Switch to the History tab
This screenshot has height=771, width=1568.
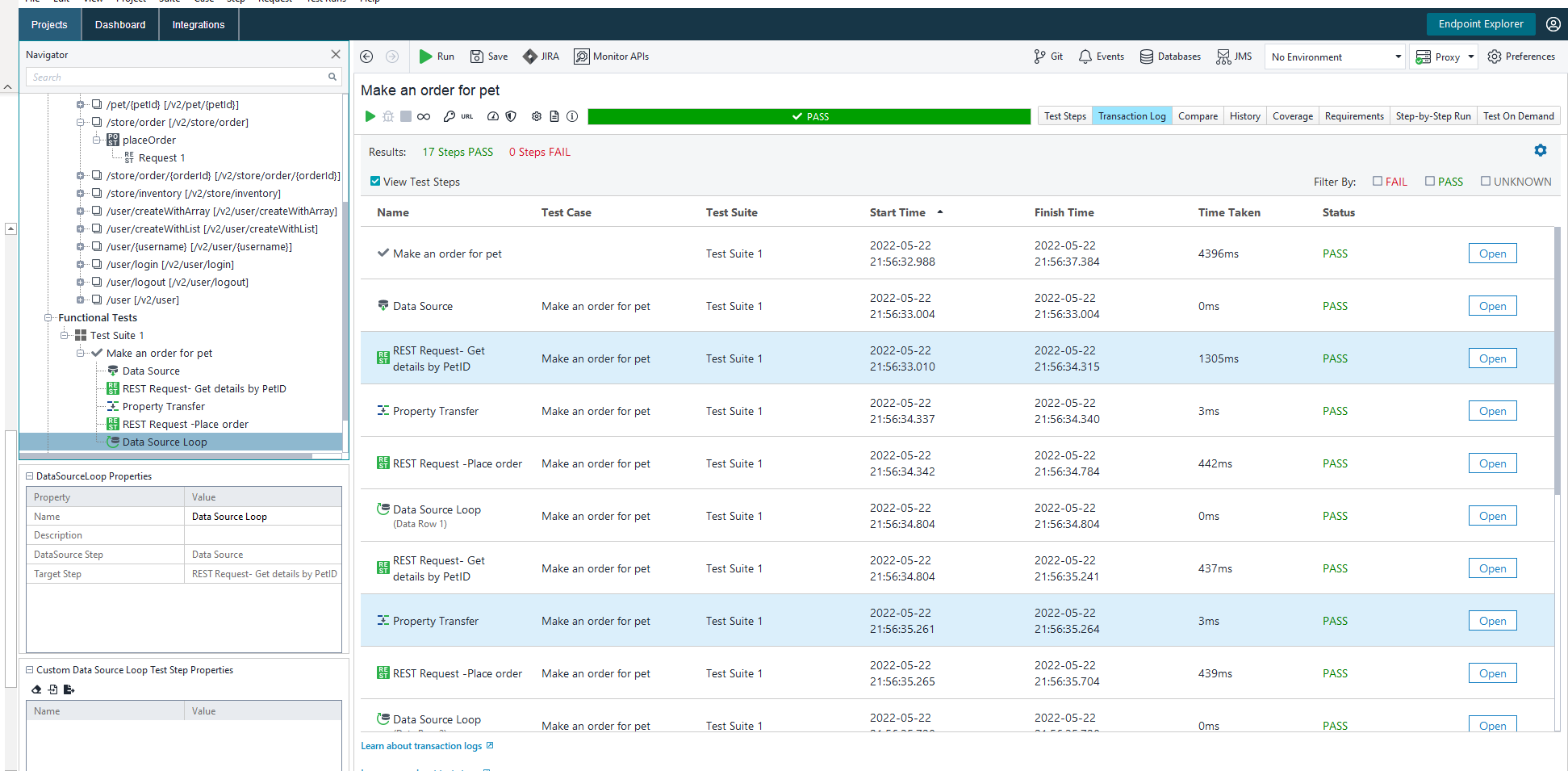[x=1244, y=116]
